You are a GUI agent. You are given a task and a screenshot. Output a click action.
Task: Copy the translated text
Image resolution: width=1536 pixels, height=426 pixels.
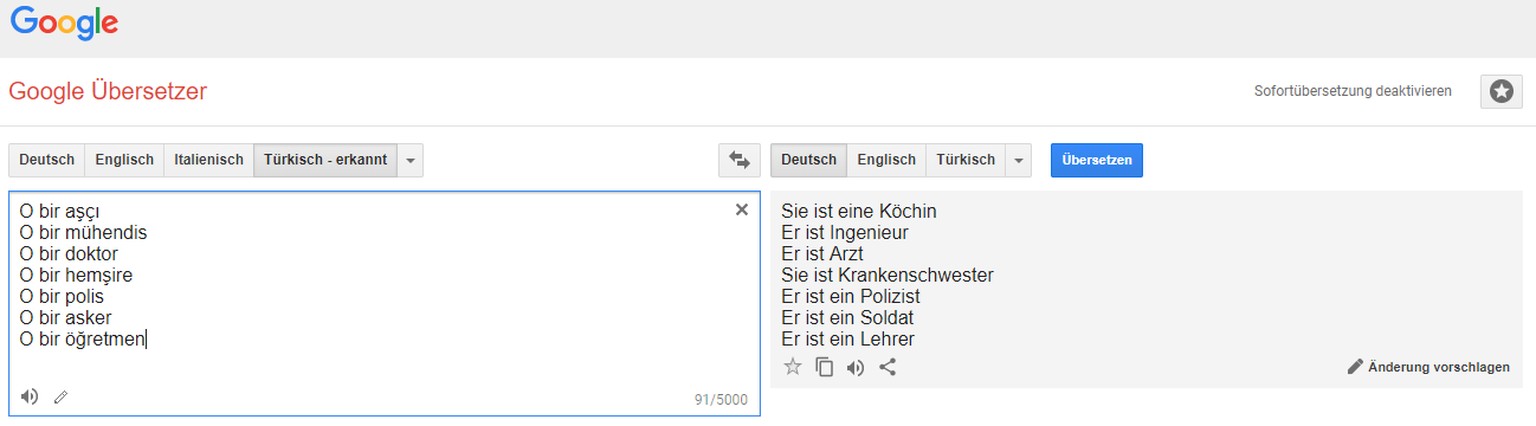click(824, 367)
